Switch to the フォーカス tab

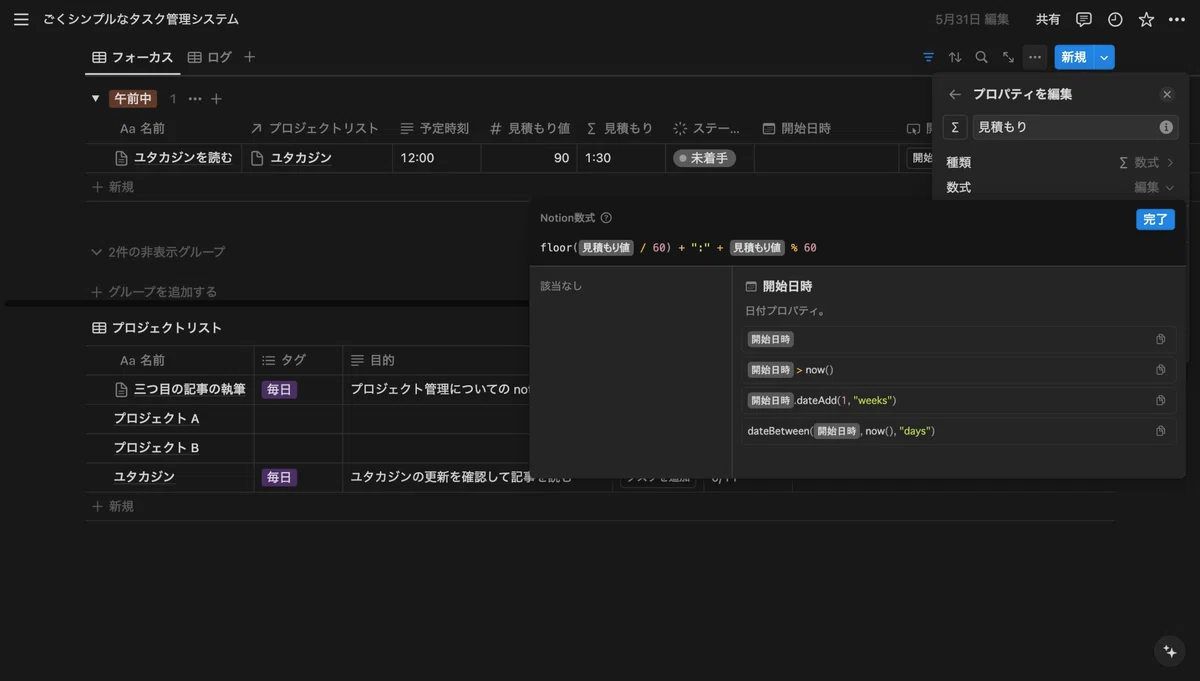pos(133,57)
